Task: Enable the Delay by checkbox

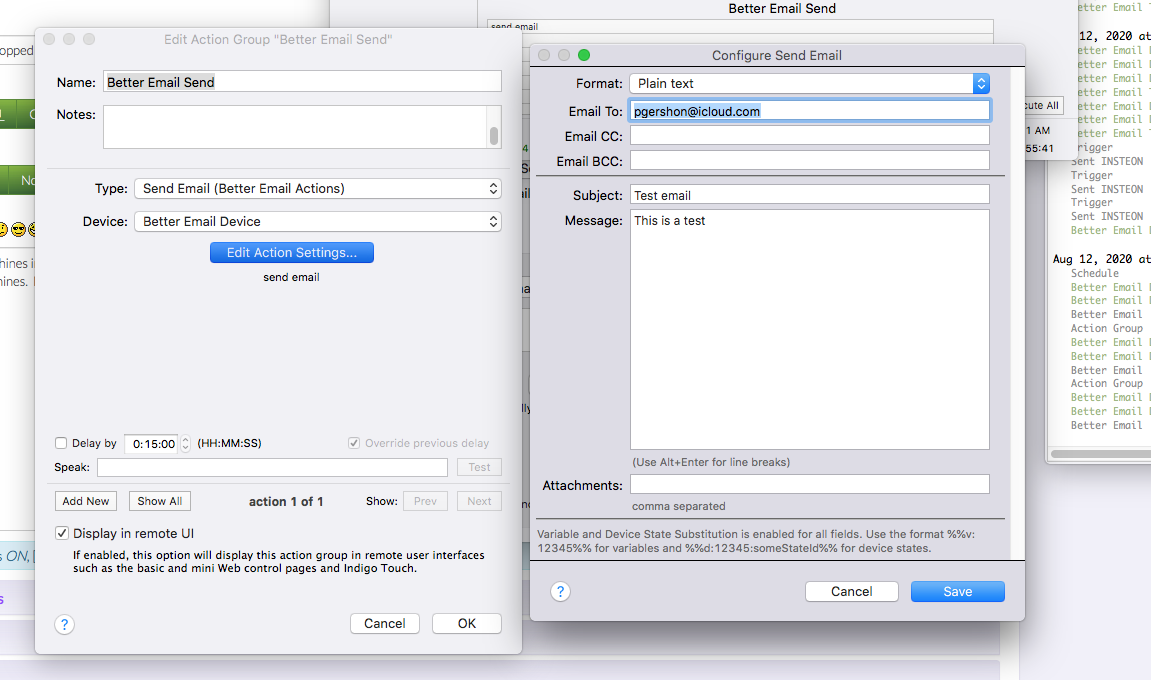Action: 61,443
